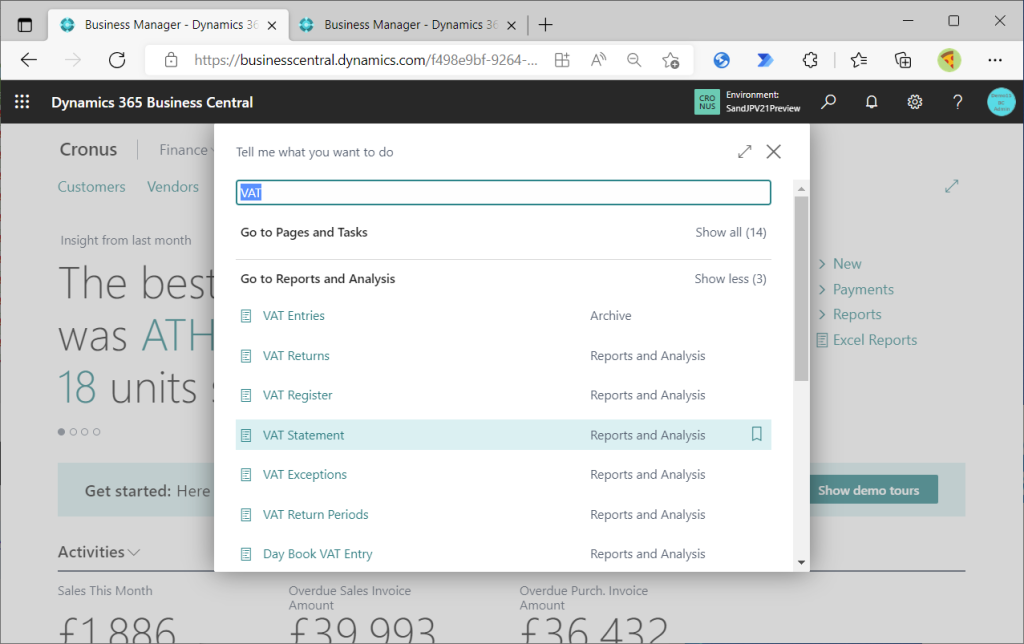The image size is (1024, 644).
Task: Select the first headline carousel dot
Action: [61, 432]
